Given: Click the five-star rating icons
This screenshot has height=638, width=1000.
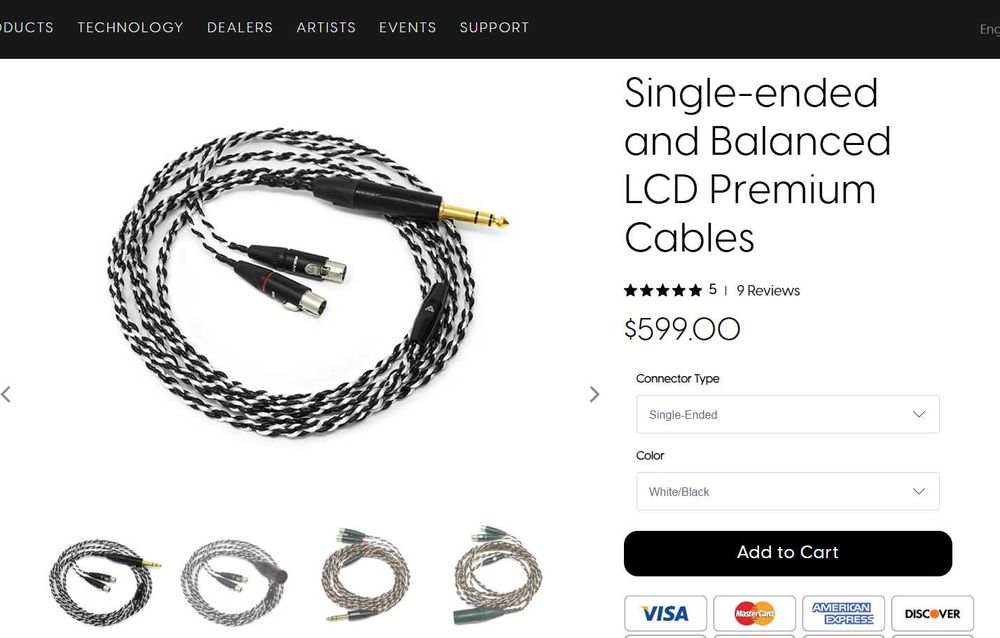Looking at the screenshot, I should click(x=663, y=291).
